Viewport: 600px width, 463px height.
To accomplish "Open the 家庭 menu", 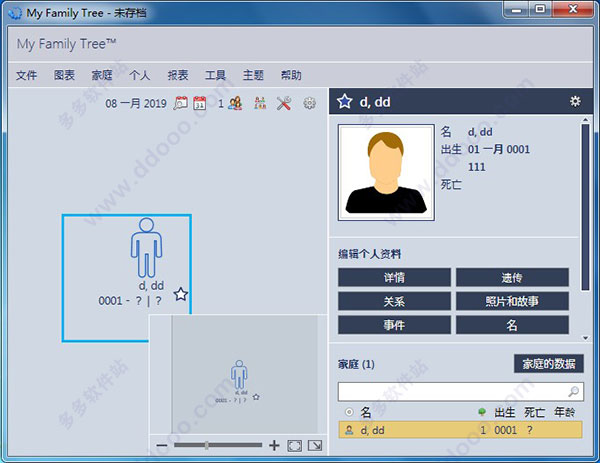I will coord(102,75).
